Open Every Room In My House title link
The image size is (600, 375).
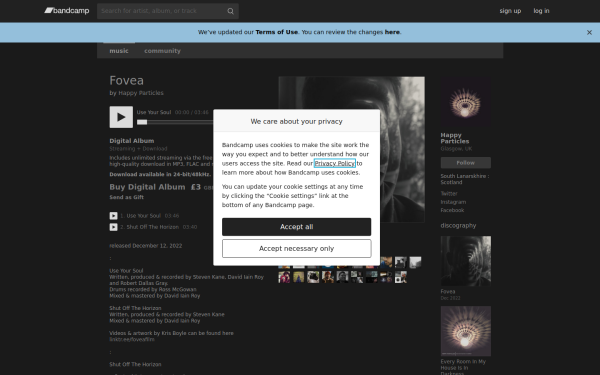pyautogui.click(x=463, y=367)
